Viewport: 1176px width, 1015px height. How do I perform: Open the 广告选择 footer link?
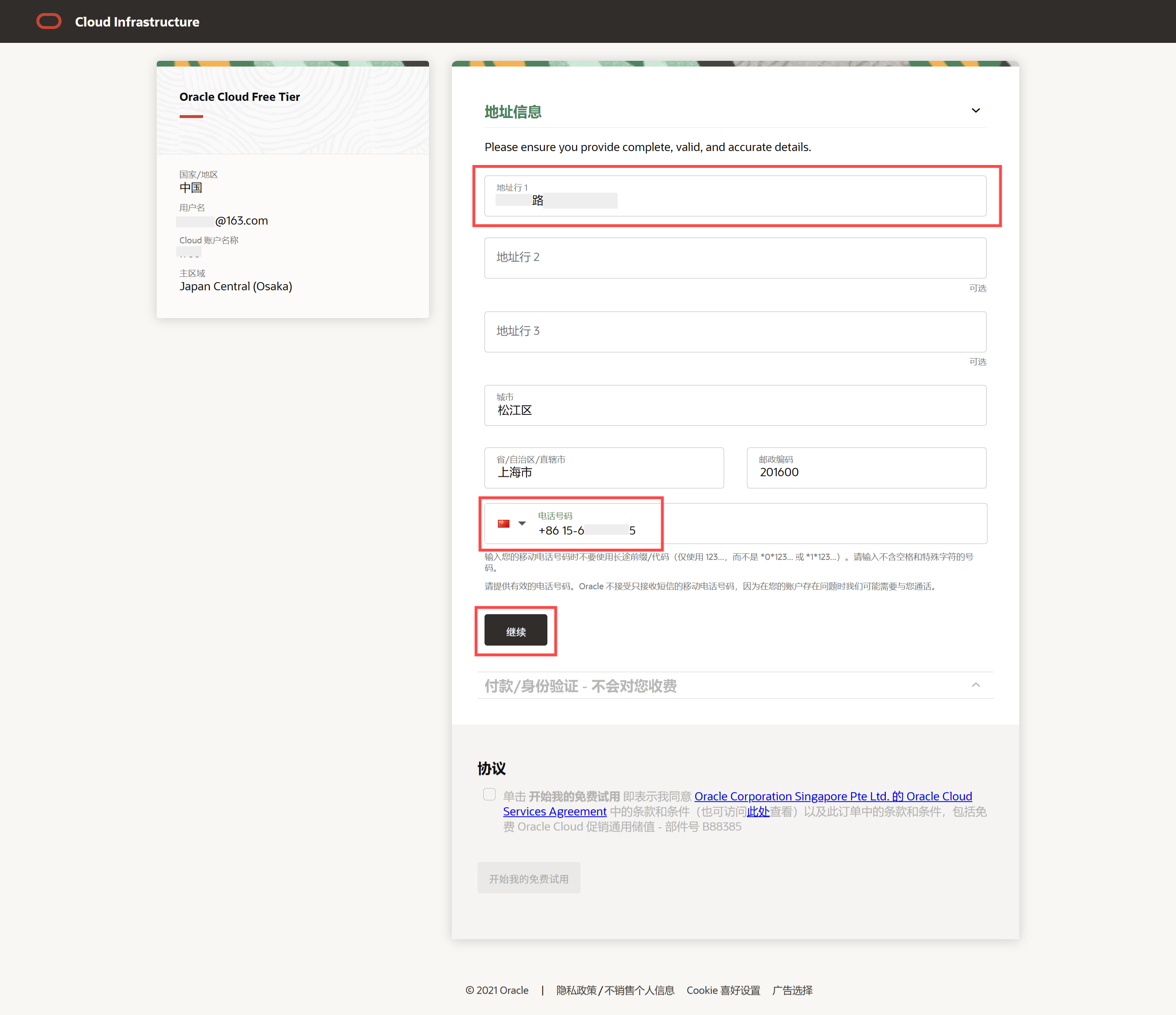(792, 991)
